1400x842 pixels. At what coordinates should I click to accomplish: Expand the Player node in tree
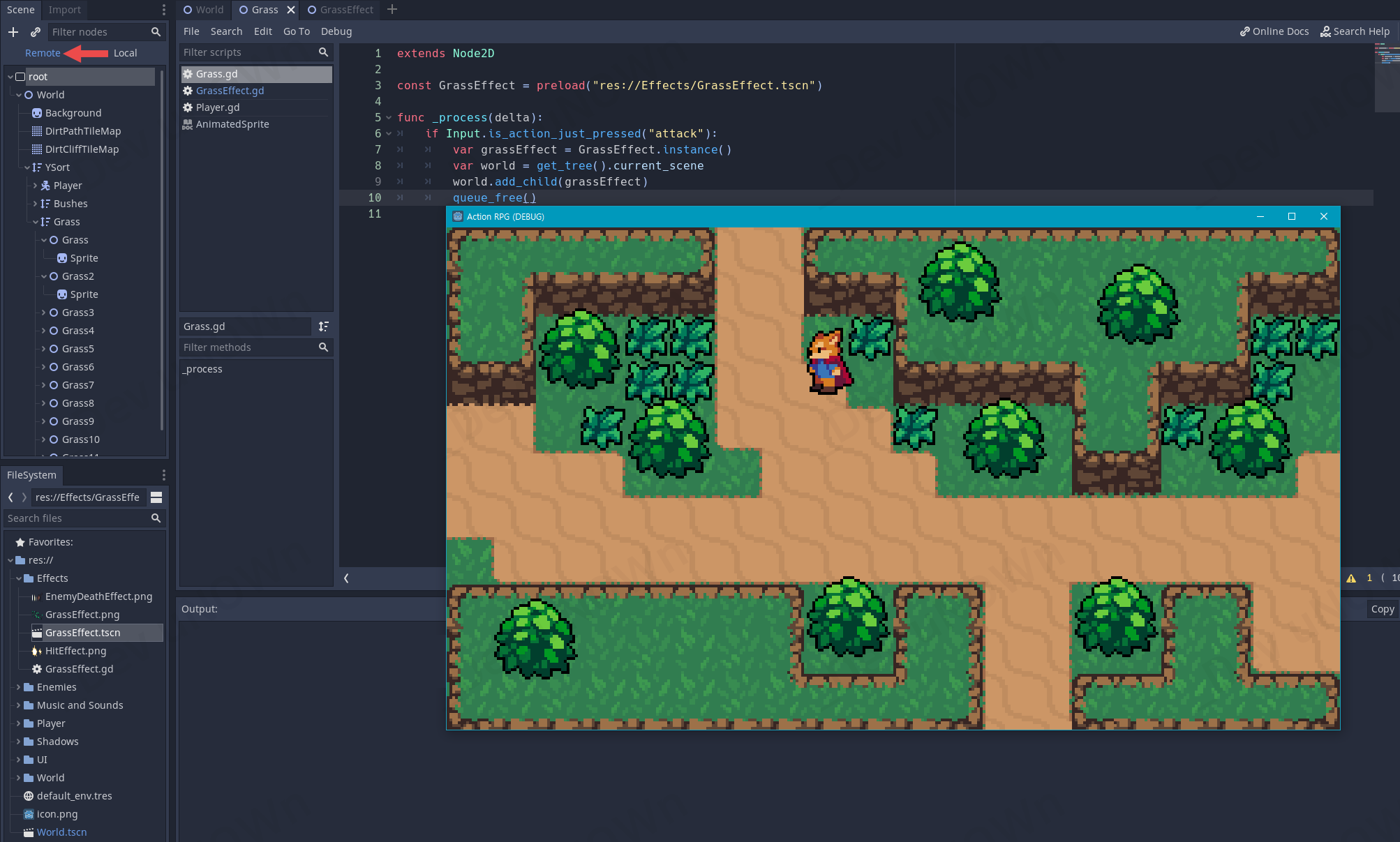36,186
